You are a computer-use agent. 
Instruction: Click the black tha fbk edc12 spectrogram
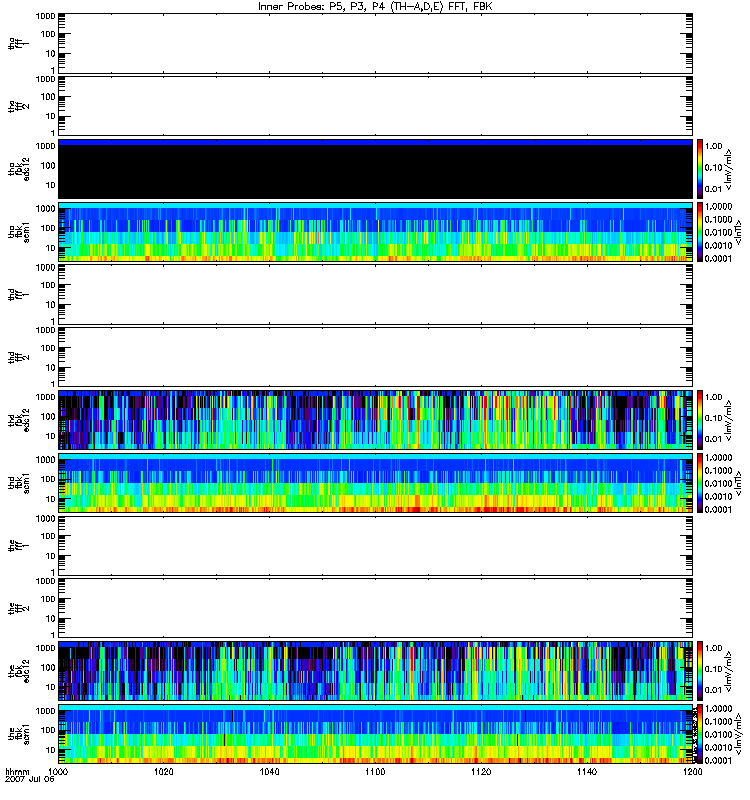tap(375, 169)
